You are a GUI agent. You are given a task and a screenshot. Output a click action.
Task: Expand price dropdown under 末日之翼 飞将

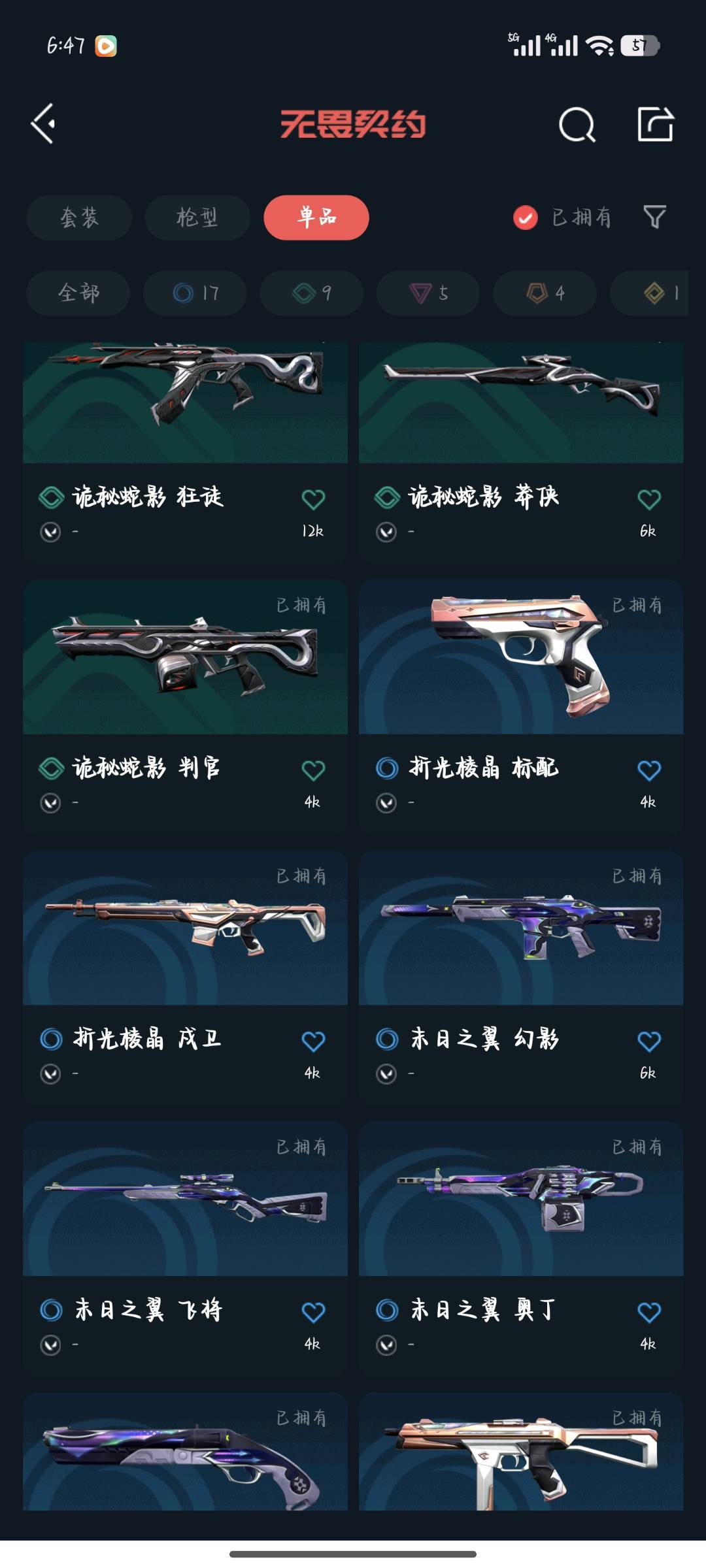(50, 1345)
